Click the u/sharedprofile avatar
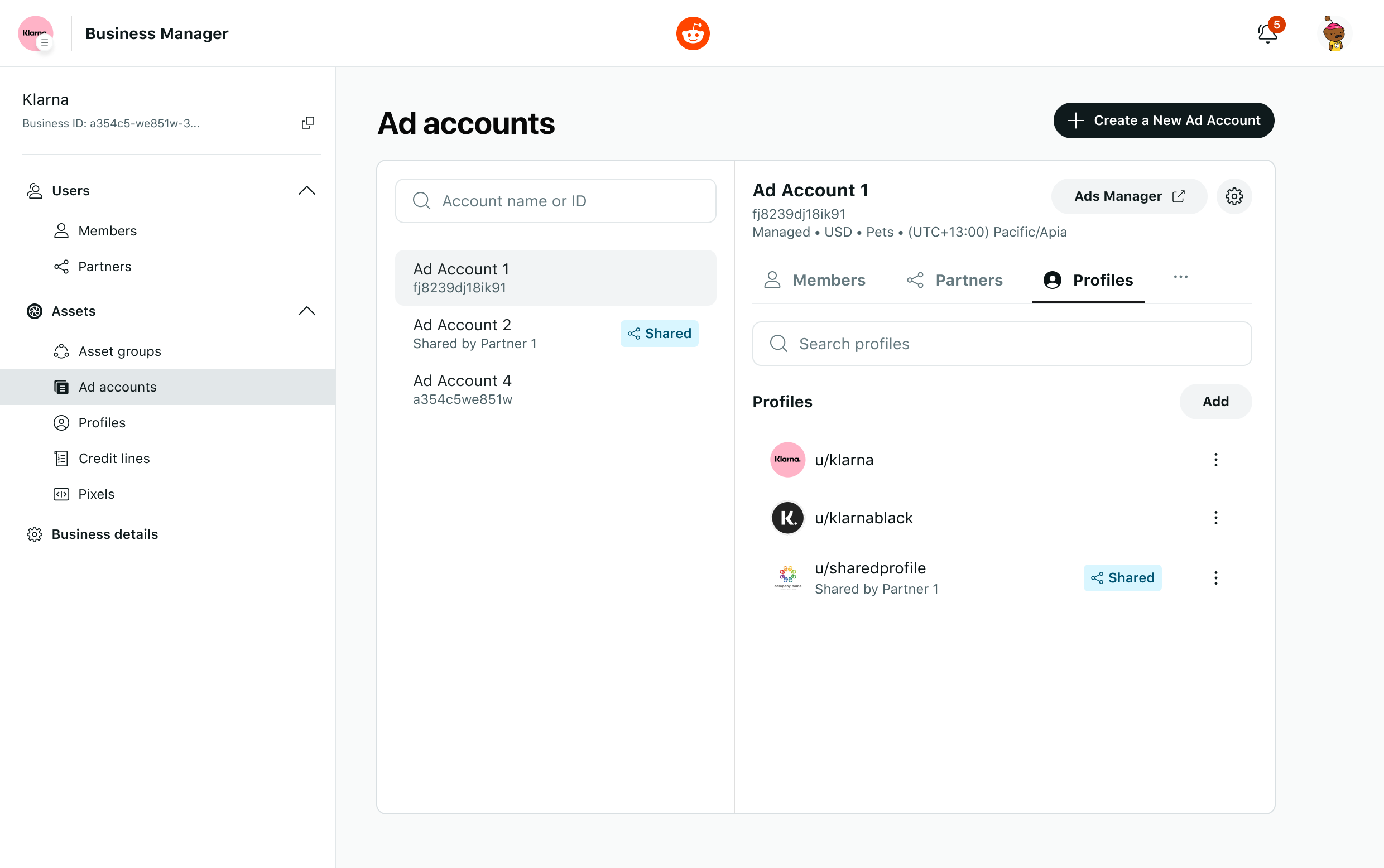The height and width of the screenshot is (868, 1384). click(x=787, y=577)
